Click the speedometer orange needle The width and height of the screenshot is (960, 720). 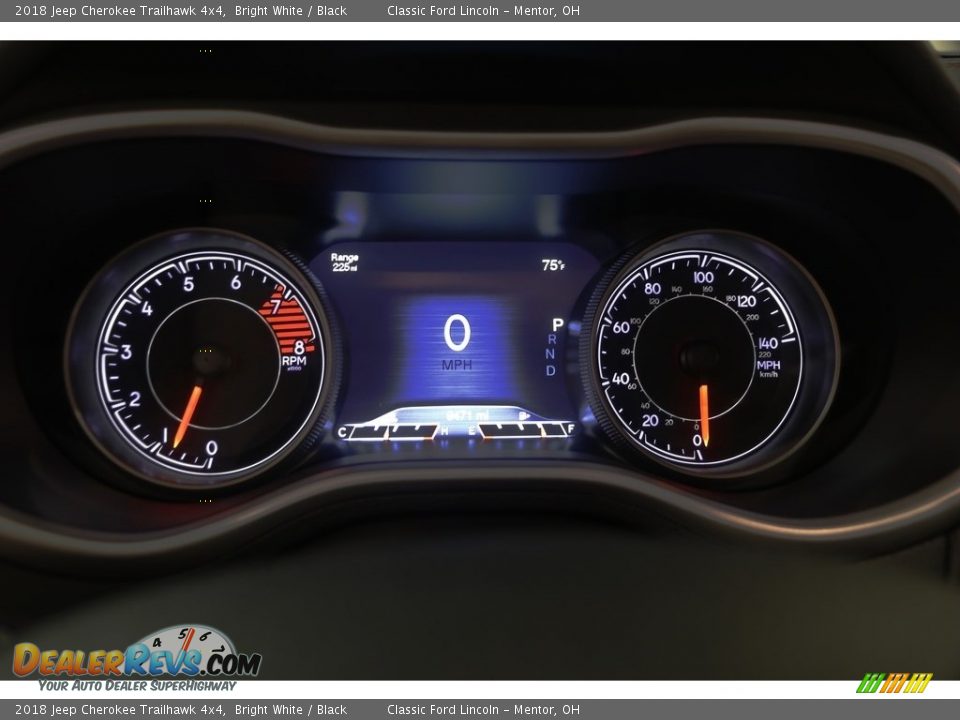[x=704, y=414]
